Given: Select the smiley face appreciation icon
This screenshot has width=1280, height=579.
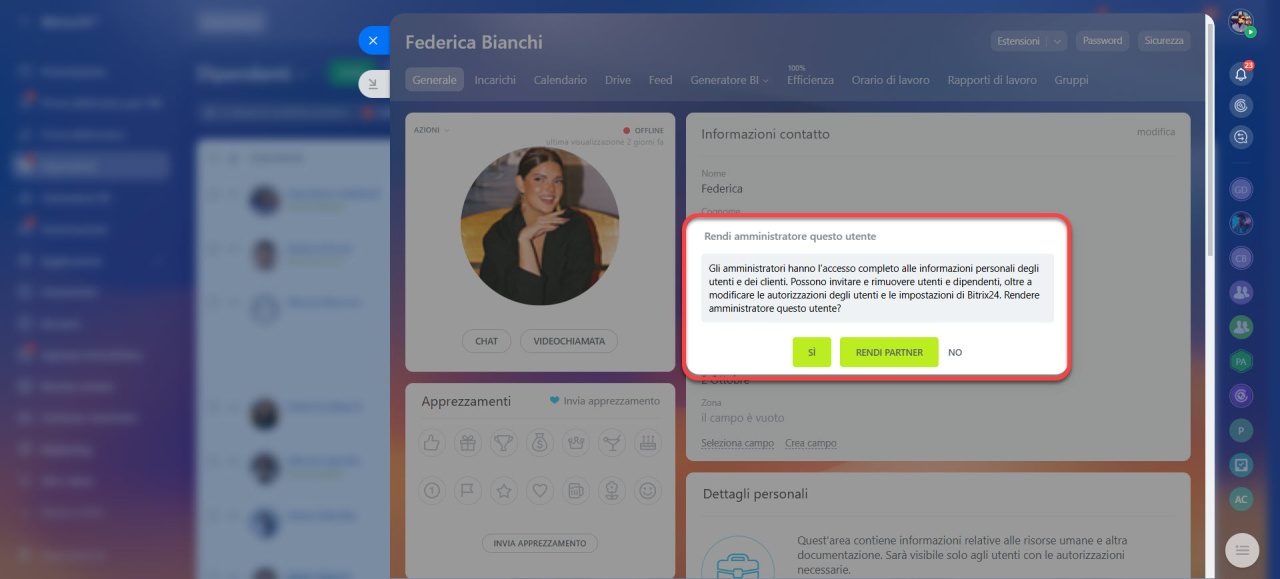Looking at the screenshot, I should click(648, 490).
